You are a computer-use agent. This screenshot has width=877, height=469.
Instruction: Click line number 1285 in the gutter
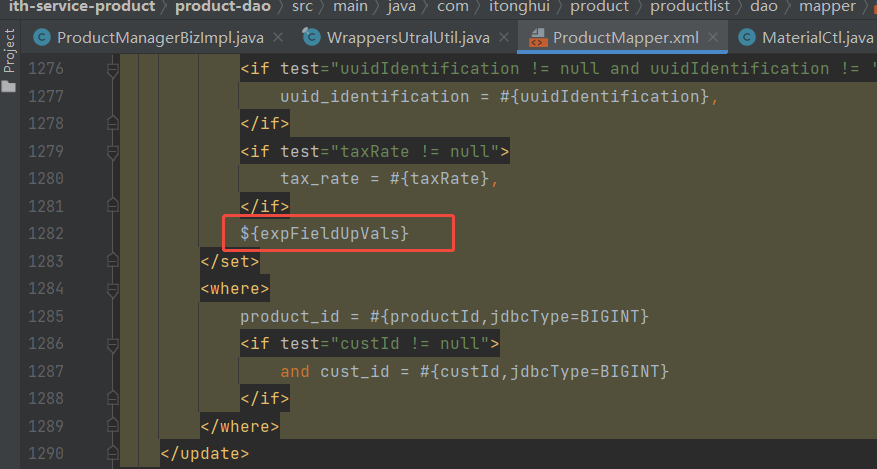[x=46, y=316]
